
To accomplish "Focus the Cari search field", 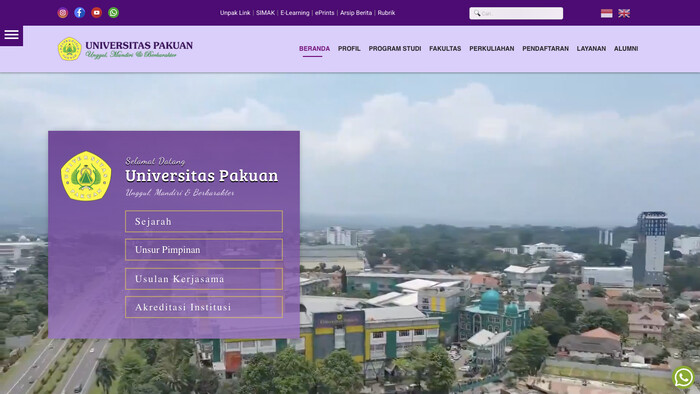I will click(516, 13).
